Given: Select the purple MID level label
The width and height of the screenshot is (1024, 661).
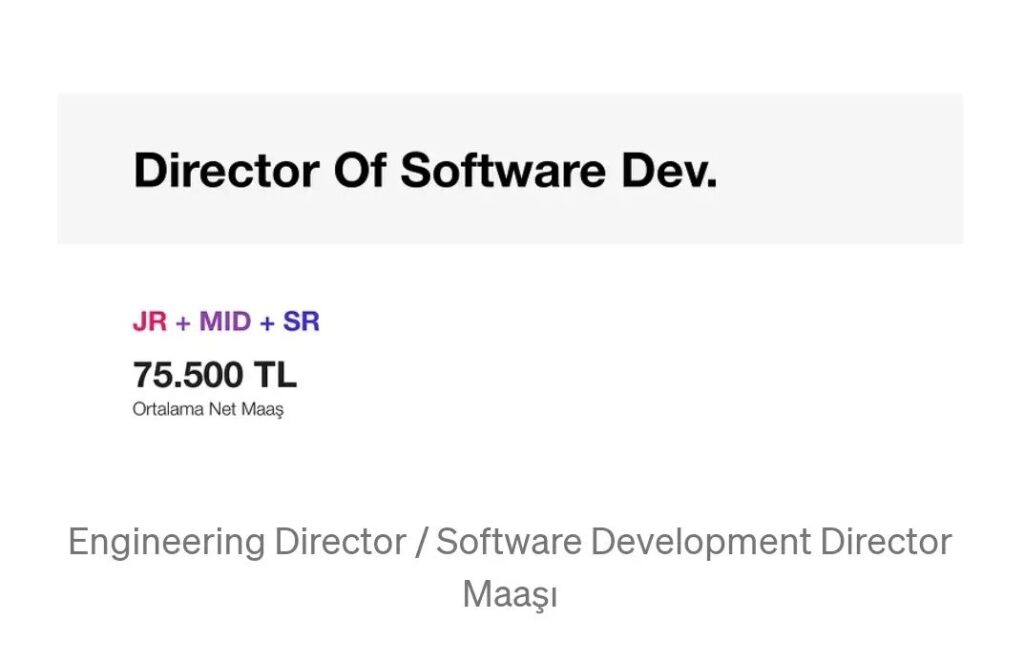Looking at the screenshot, I should (x=225, y=322).
